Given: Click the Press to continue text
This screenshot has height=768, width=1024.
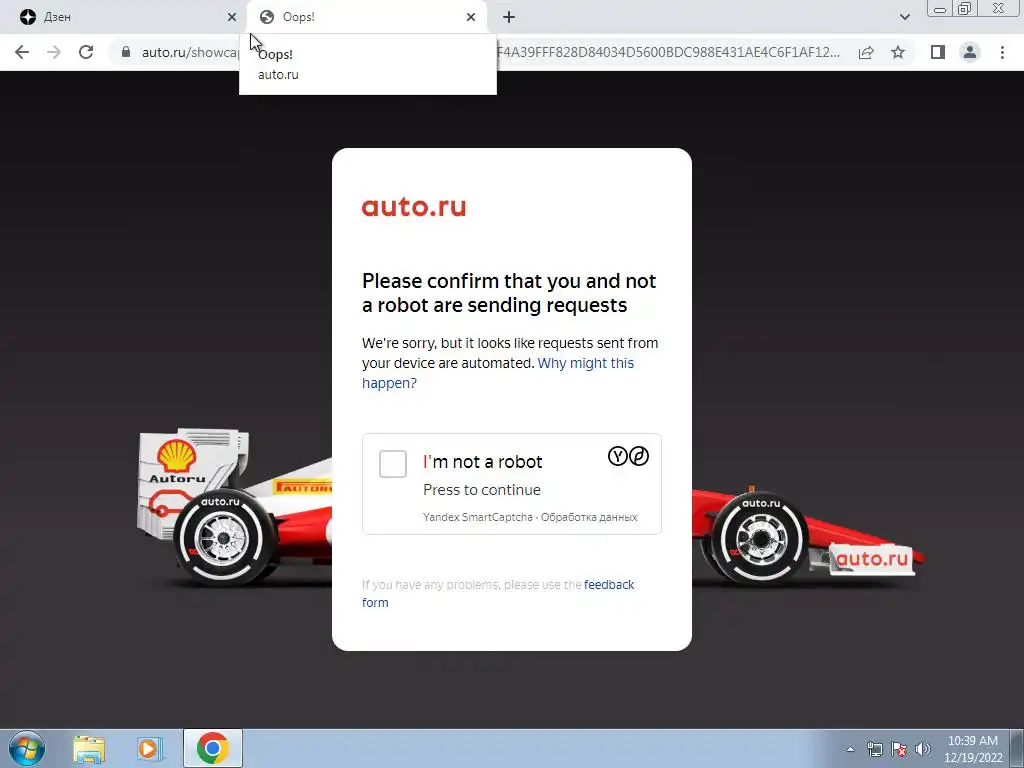Looking at the screenshot, I should click(482, 490).
